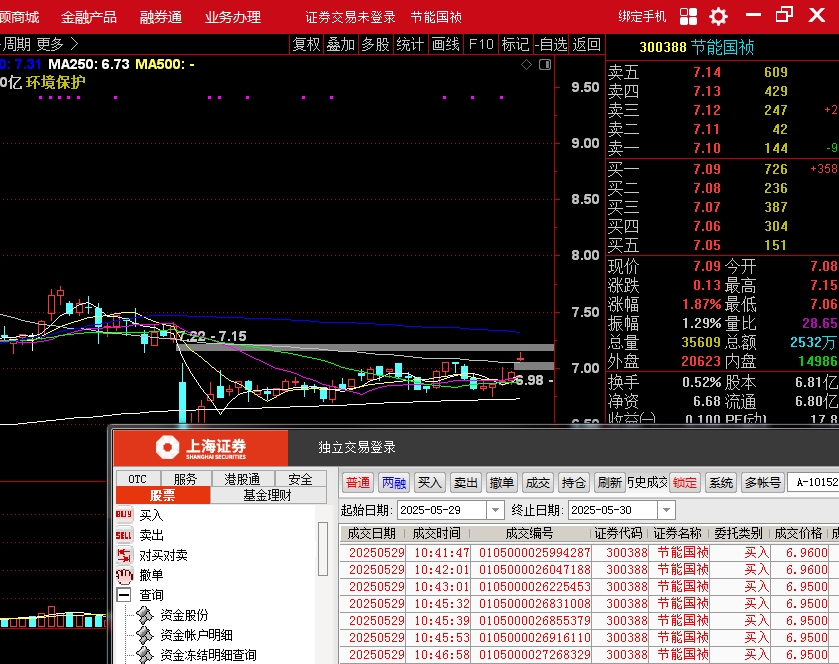Click the 系统 button

[721, 483]
